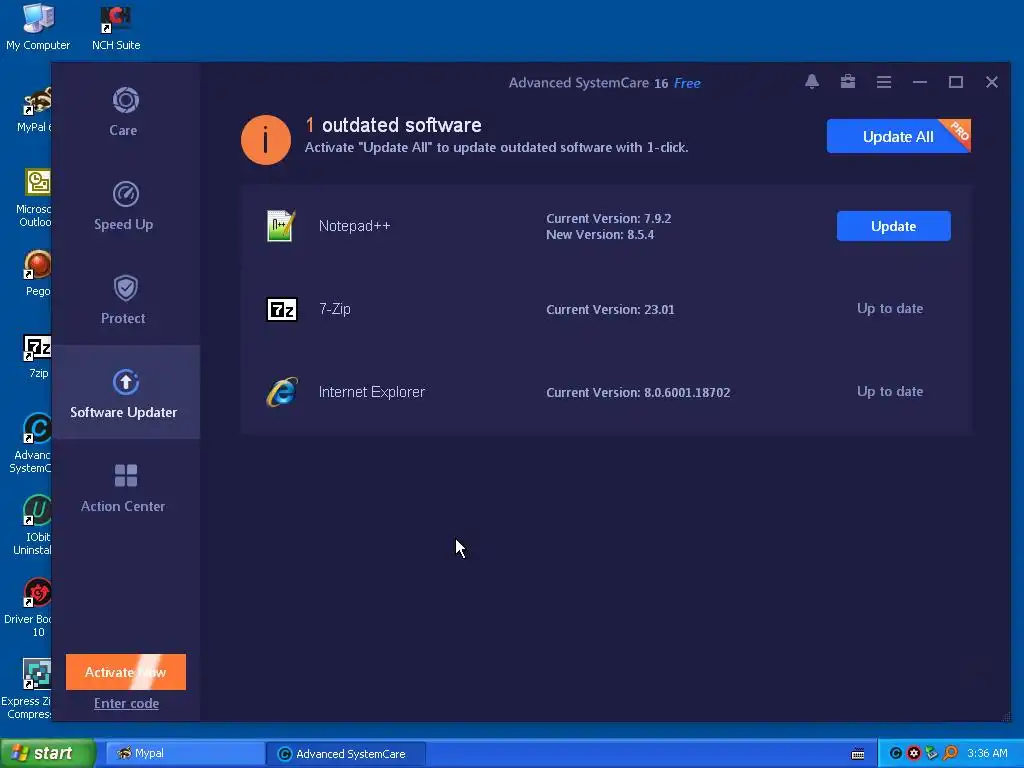Select the IObit Uninstaller desktop shortcut

tap(33, 525)
